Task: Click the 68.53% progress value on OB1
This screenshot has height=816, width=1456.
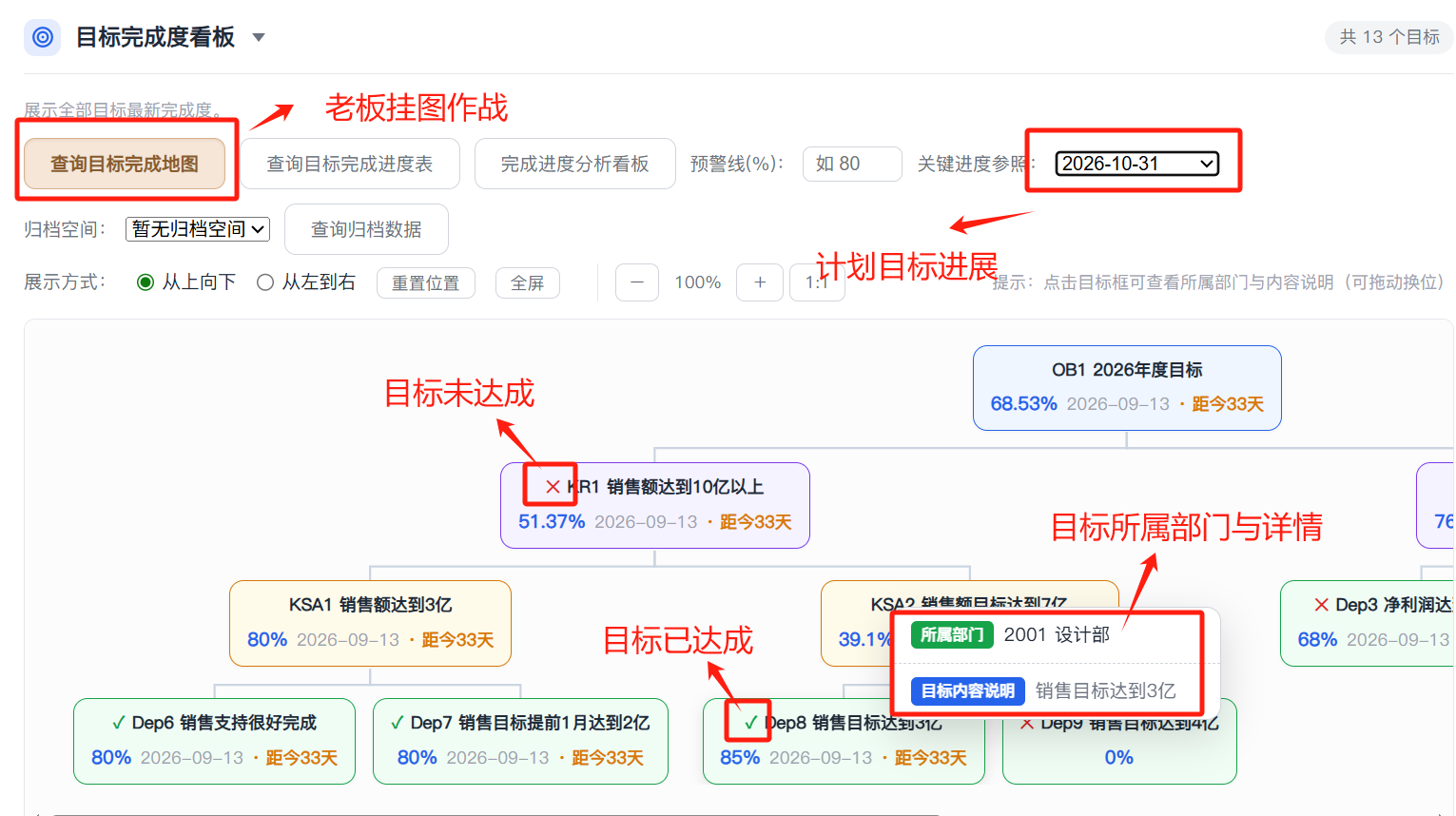Action: pyautogui.click(x=1023, y=403)
